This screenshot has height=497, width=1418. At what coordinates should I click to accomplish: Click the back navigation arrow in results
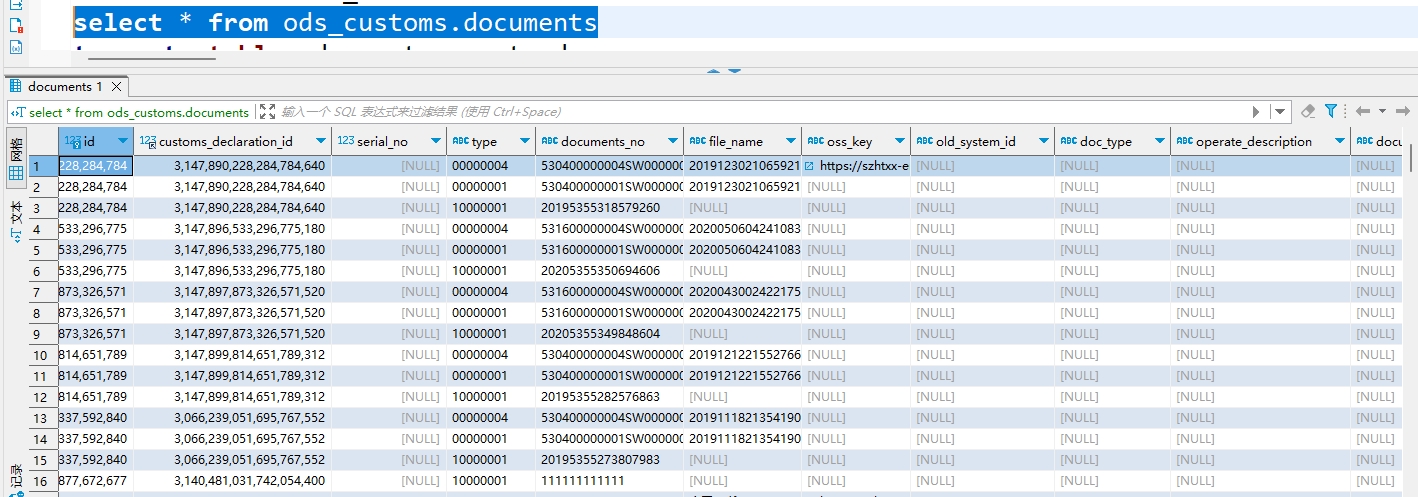tap(1361, 111)
